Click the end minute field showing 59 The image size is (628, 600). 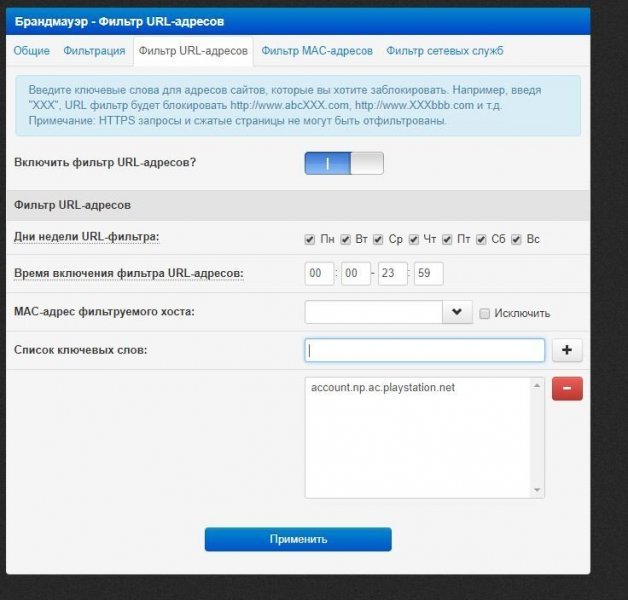point(428,274)
